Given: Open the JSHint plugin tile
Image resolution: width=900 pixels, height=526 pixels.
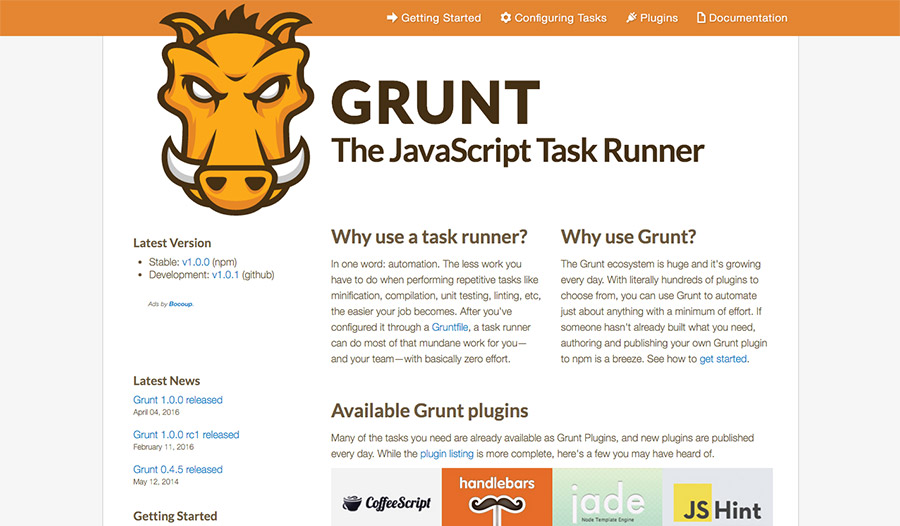Looking at the screenshot, I should click(716, 498).
